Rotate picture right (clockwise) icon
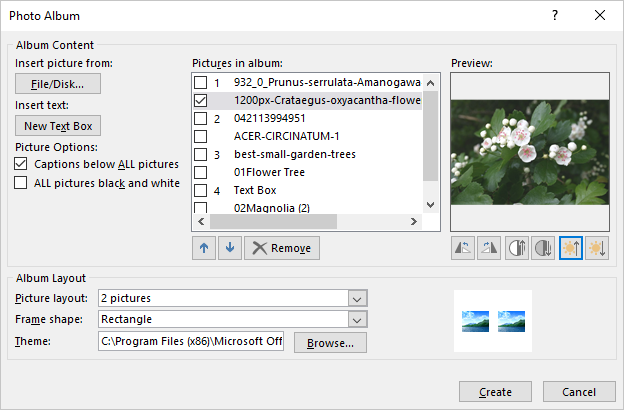This screenshot has width=624, height=410. 490,249
